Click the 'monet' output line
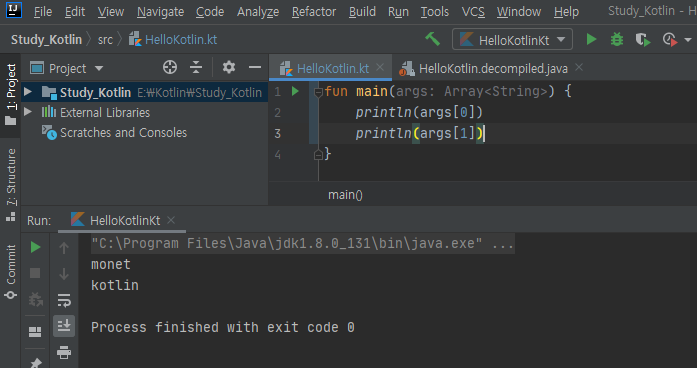The height and width of the screenshot is (368, 697). pyautogui.click(x=111, y=264)
